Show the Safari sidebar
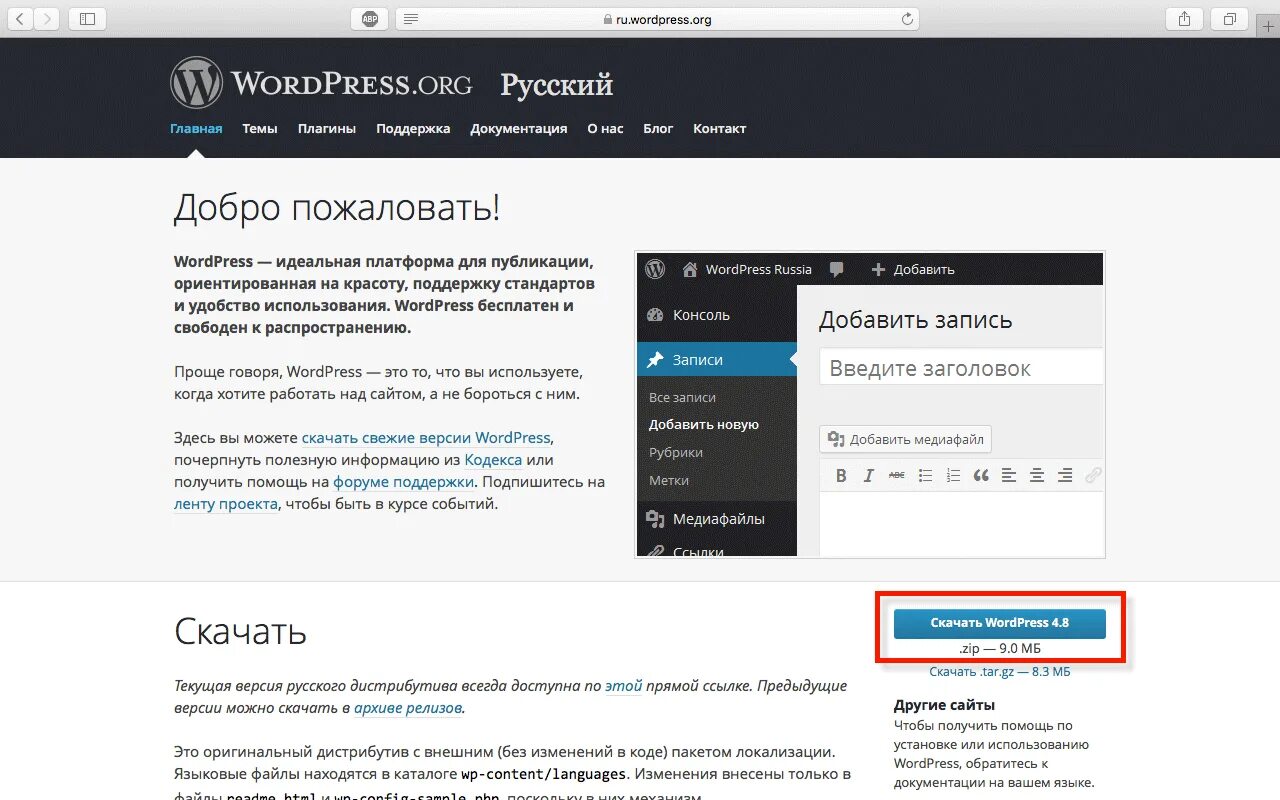Image resolution: width=1280 pixels, height=800 pixels. (x=87, y=19)
